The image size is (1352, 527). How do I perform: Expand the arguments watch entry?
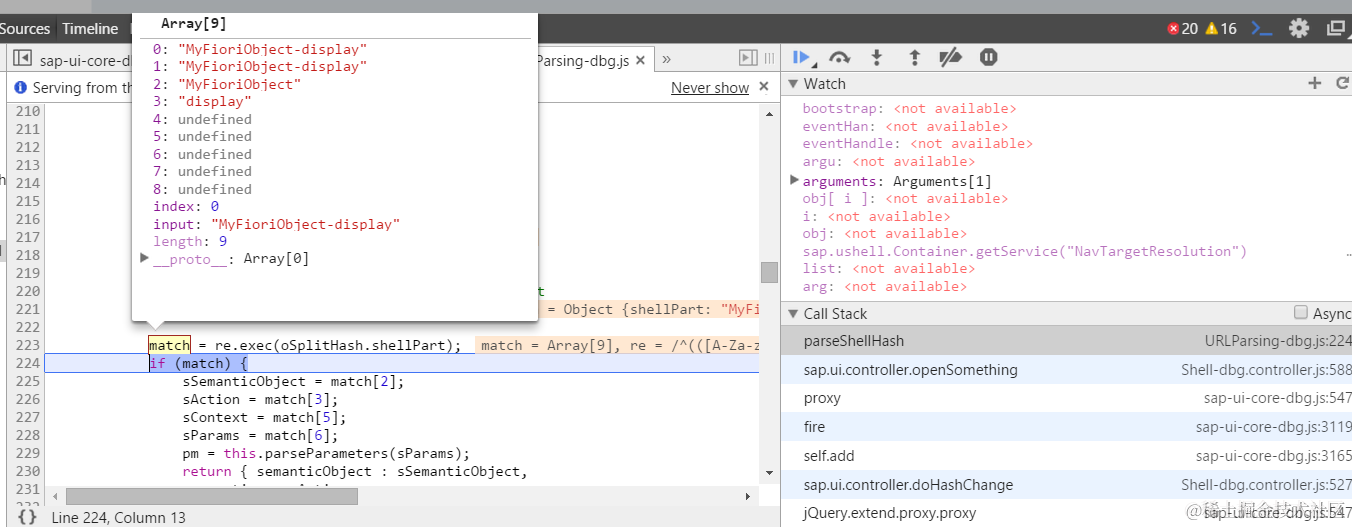pyautogui.click(x=794, y=180)
